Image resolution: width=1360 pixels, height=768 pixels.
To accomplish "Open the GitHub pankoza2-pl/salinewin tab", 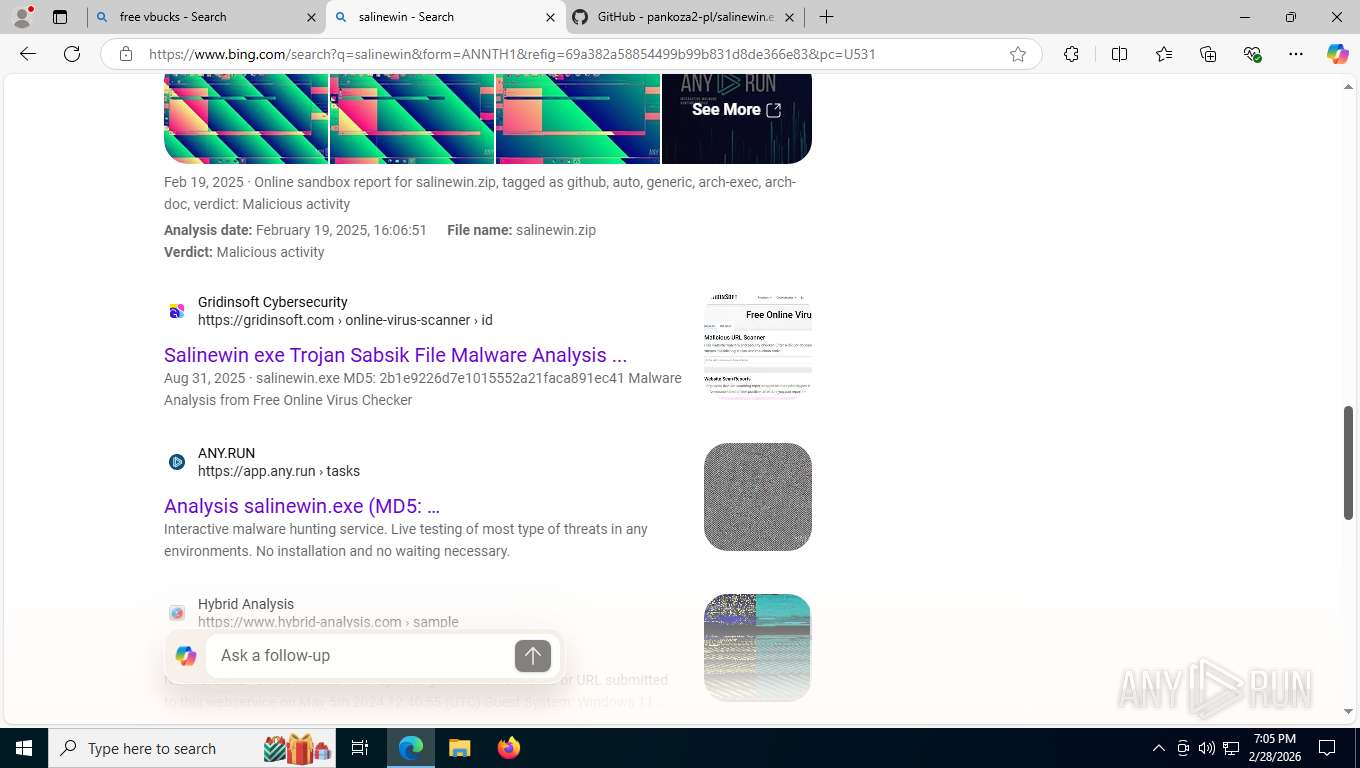I will [685, 17].
